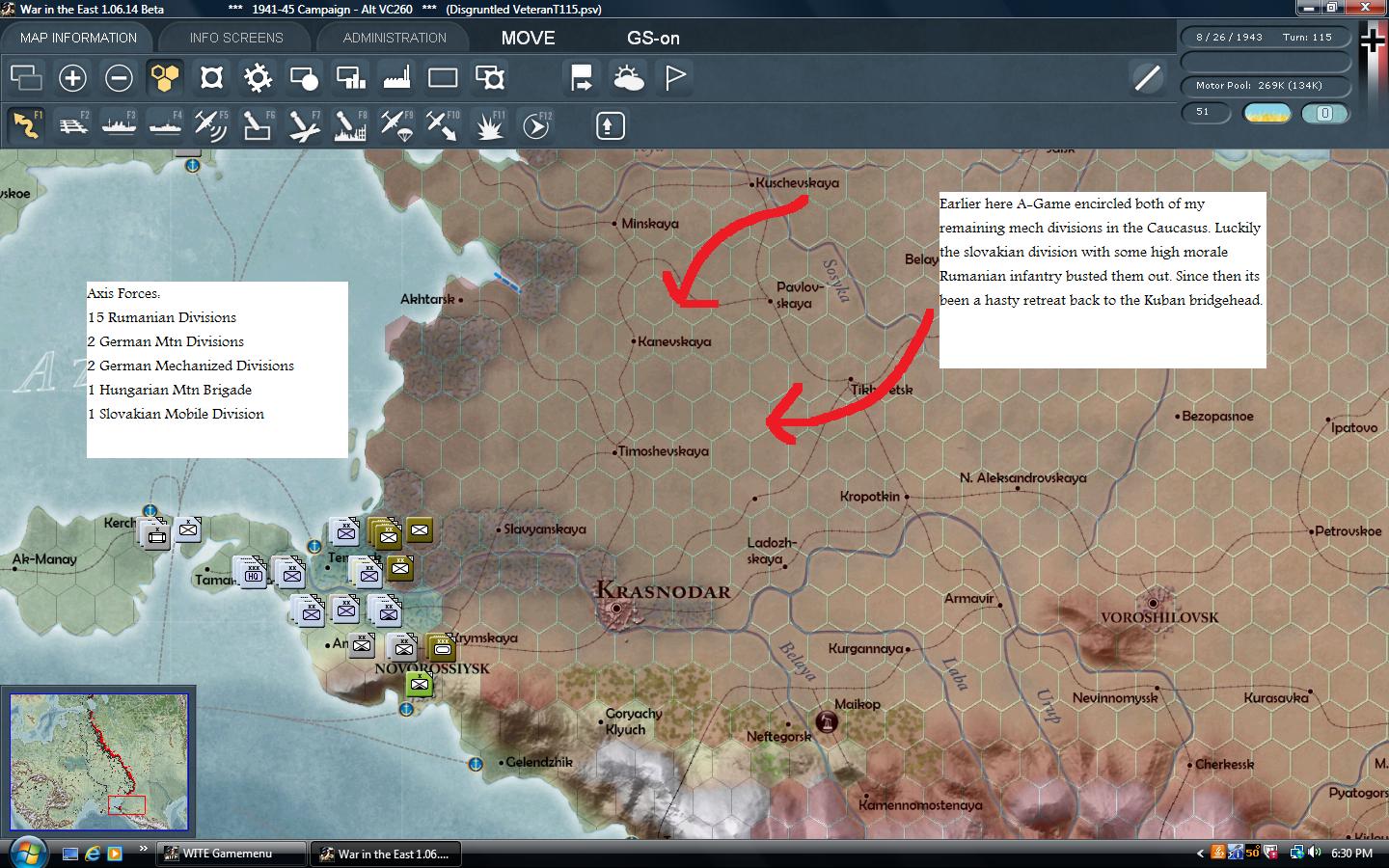The width and height of the screenshot is (1389, 868).
Task: Select the HQ unit counter near Taman
Action: 253,572
